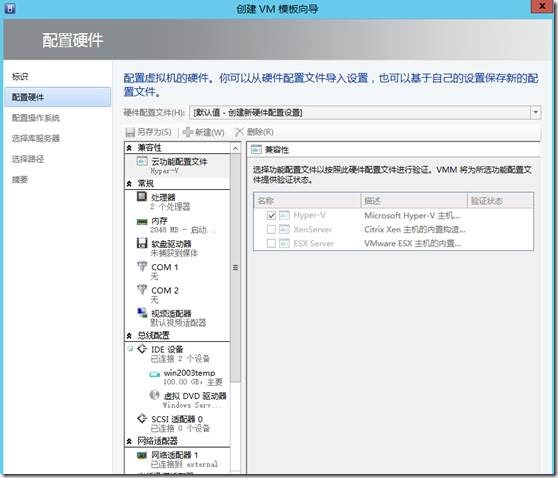
Task: Click the wizard title bar app icon
Action: click(x=10, y=8)
